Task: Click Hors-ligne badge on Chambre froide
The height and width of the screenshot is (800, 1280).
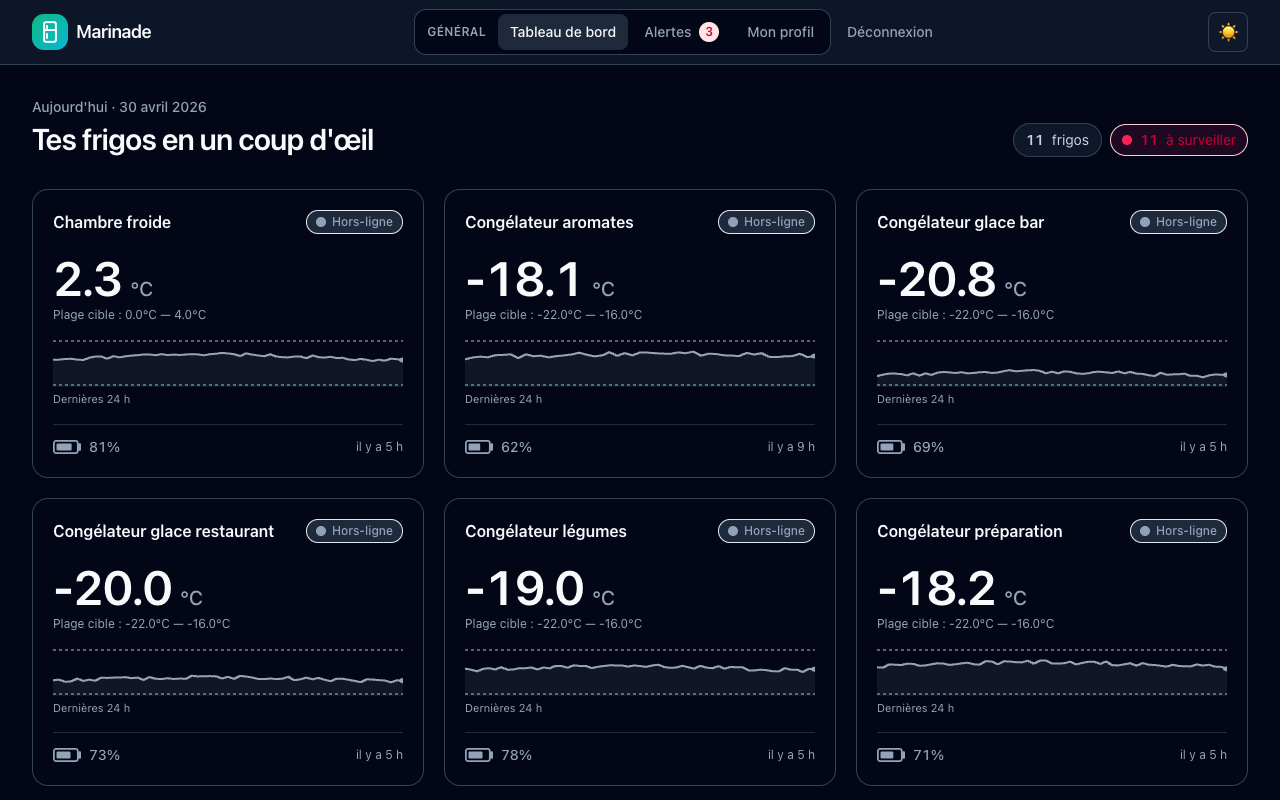Action: (x=354, y=222)
